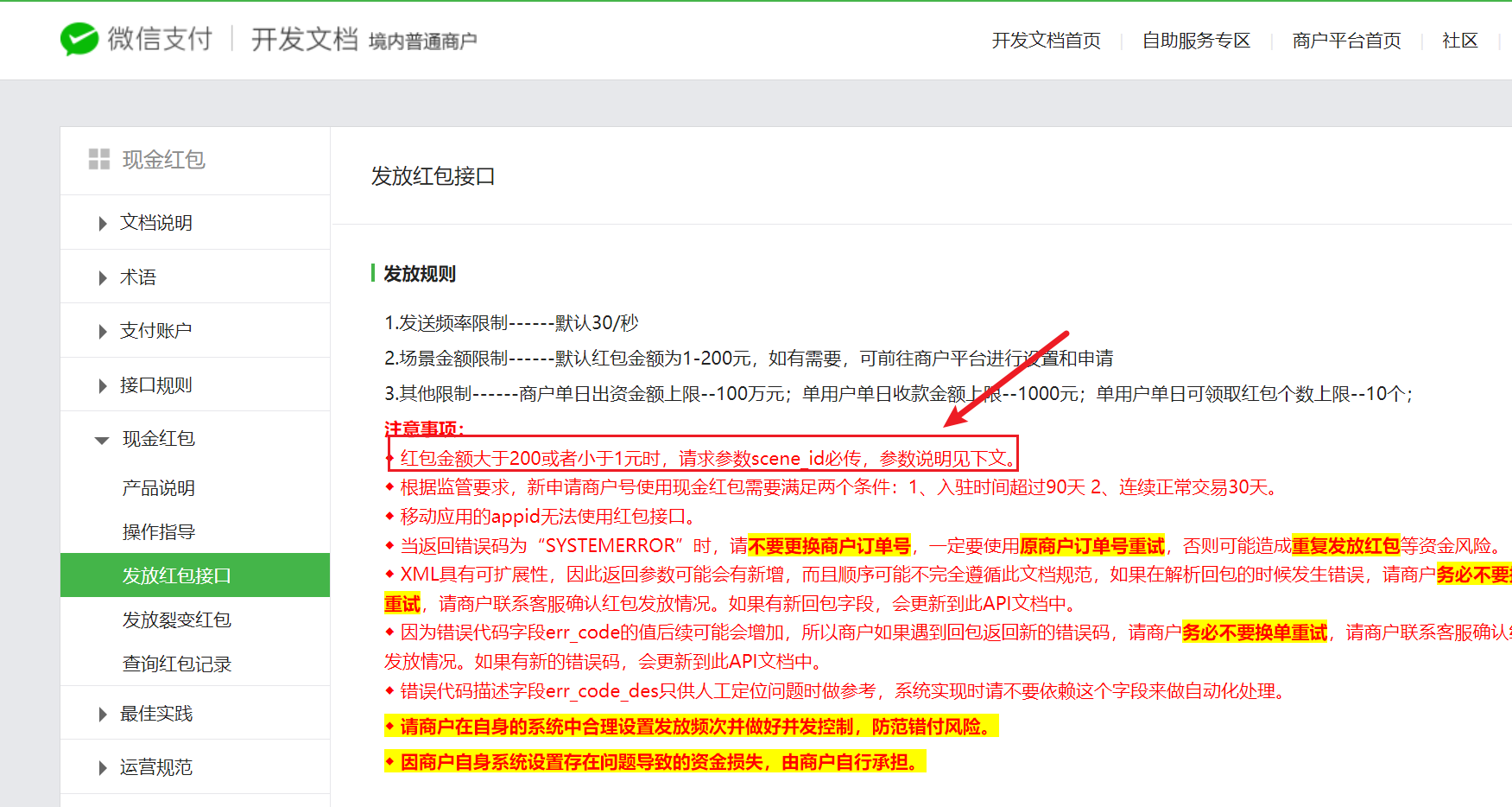Click the 境内普通商户 header label
1512x807 pixels.
(423, 41)
